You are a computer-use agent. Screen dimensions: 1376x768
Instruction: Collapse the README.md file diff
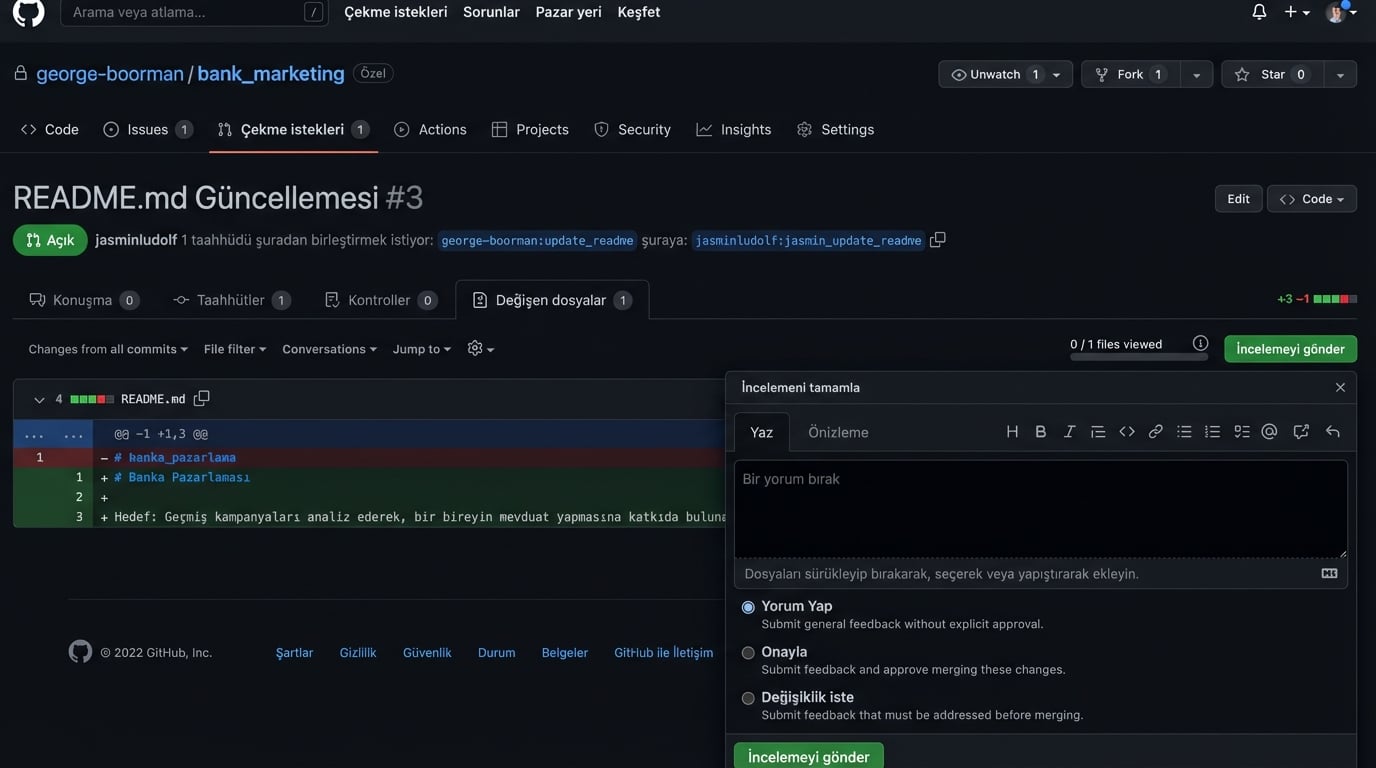(x=39, y=400)
